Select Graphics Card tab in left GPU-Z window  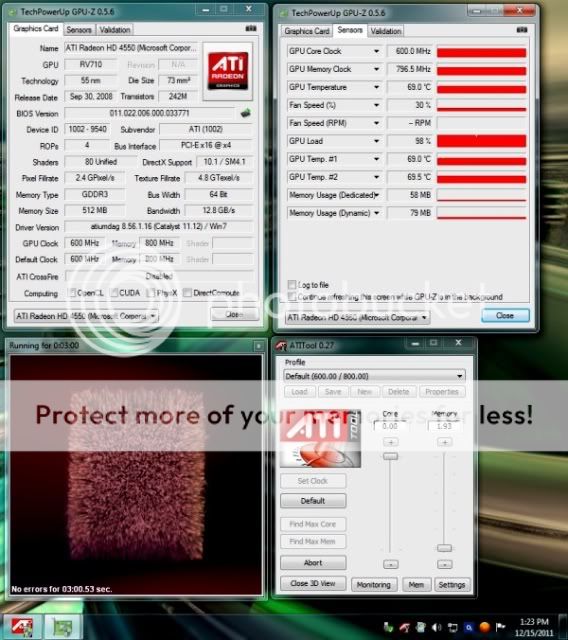(x=36, y=29)
